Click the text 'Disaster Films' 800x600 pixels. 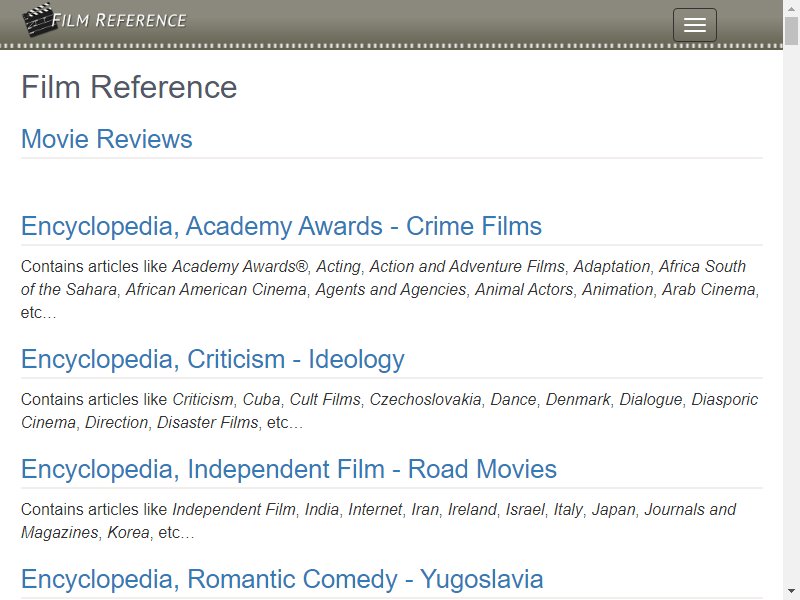(208, 422)
